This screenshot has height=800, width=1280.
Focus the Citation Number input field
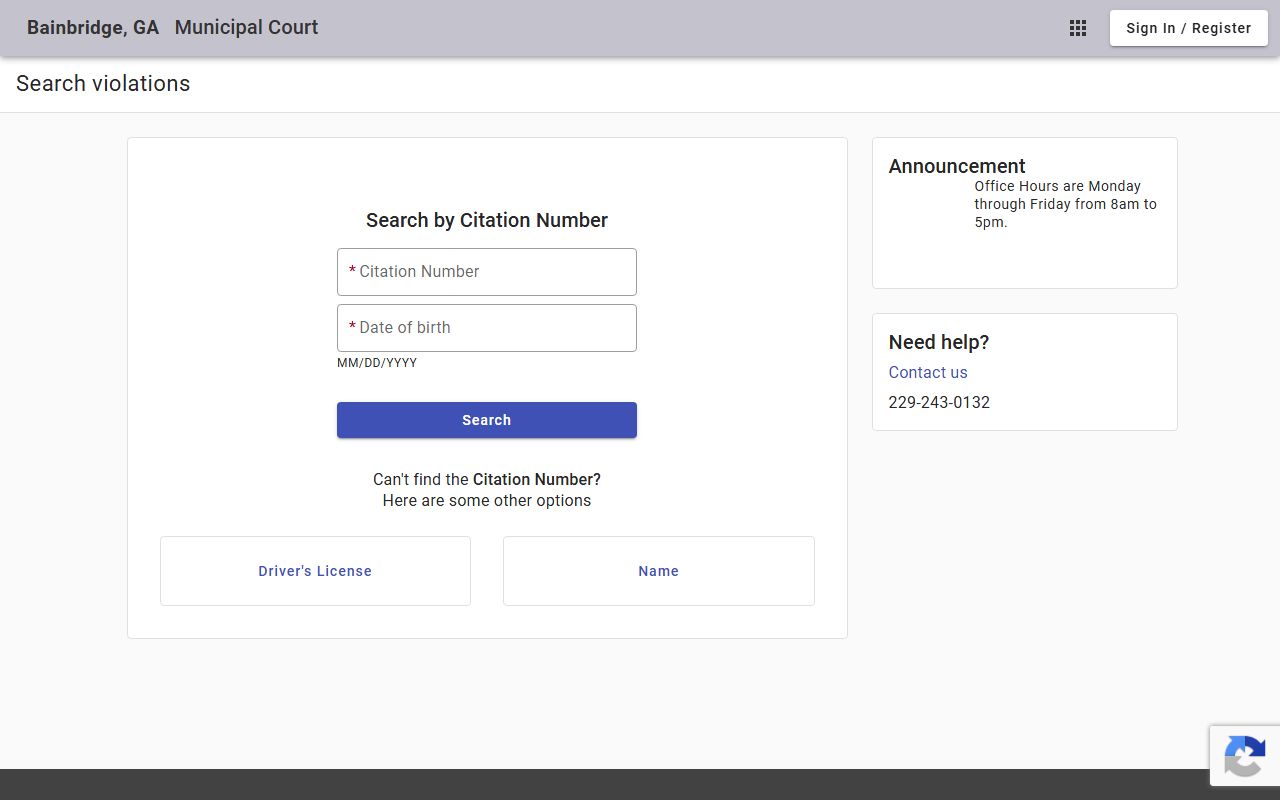[487, 272]
